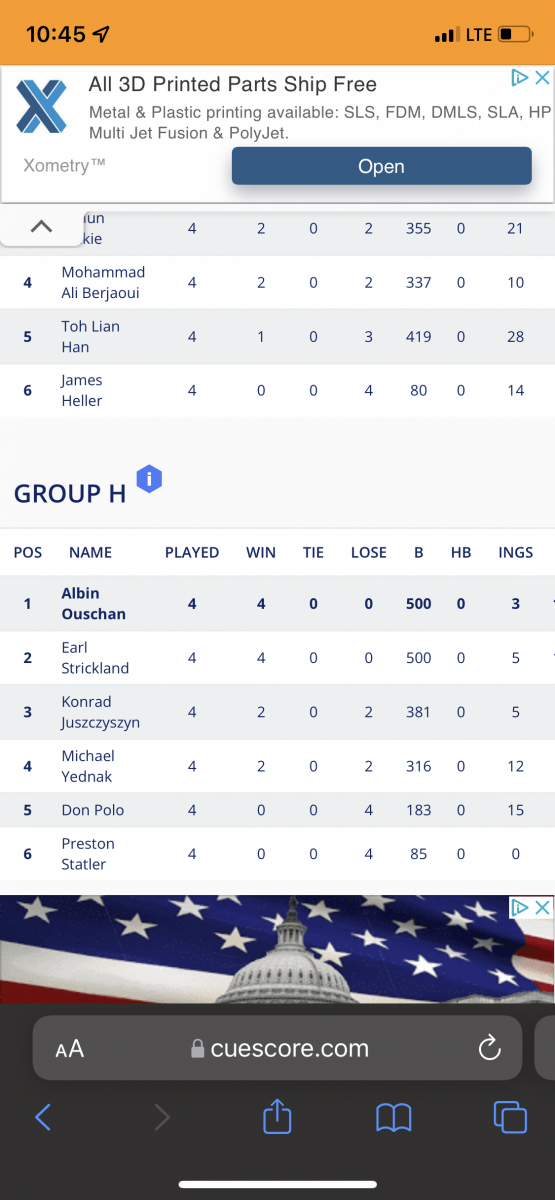Screen dimensions: 555x1200
Task: Tap Safari back arrow
Action: pos(43,1117)
